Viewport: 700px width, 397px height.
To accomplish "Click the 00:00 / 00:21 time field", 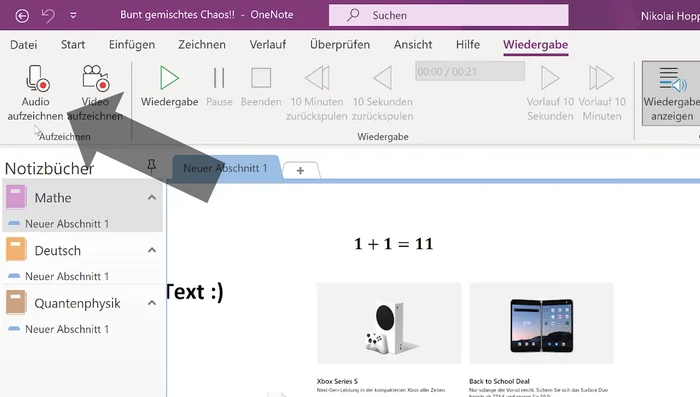I will tap(470, 71).
